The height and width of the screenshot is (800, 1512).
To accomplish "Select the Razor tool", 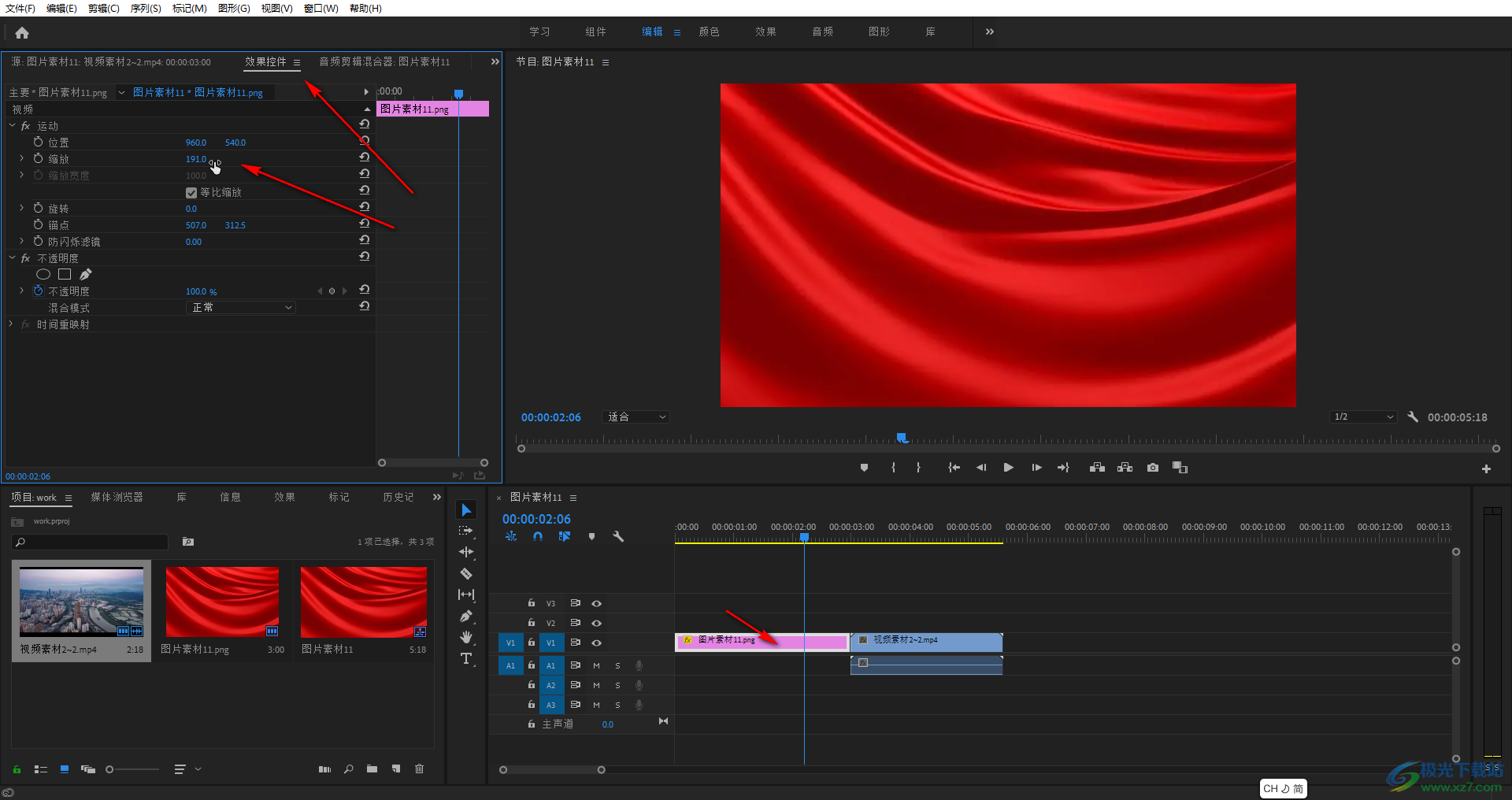I will (x=466, y=573).
